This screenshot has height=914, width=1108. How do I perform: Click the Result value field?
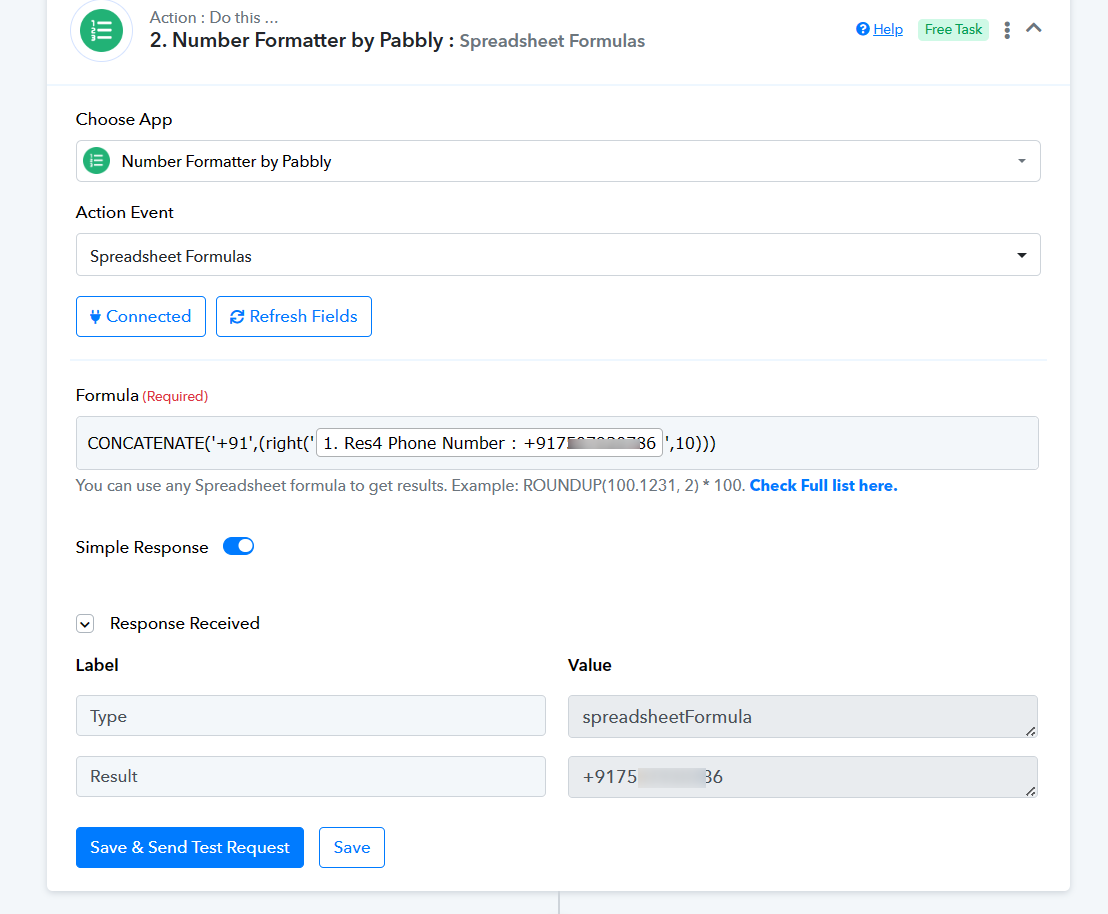[803, 777]
